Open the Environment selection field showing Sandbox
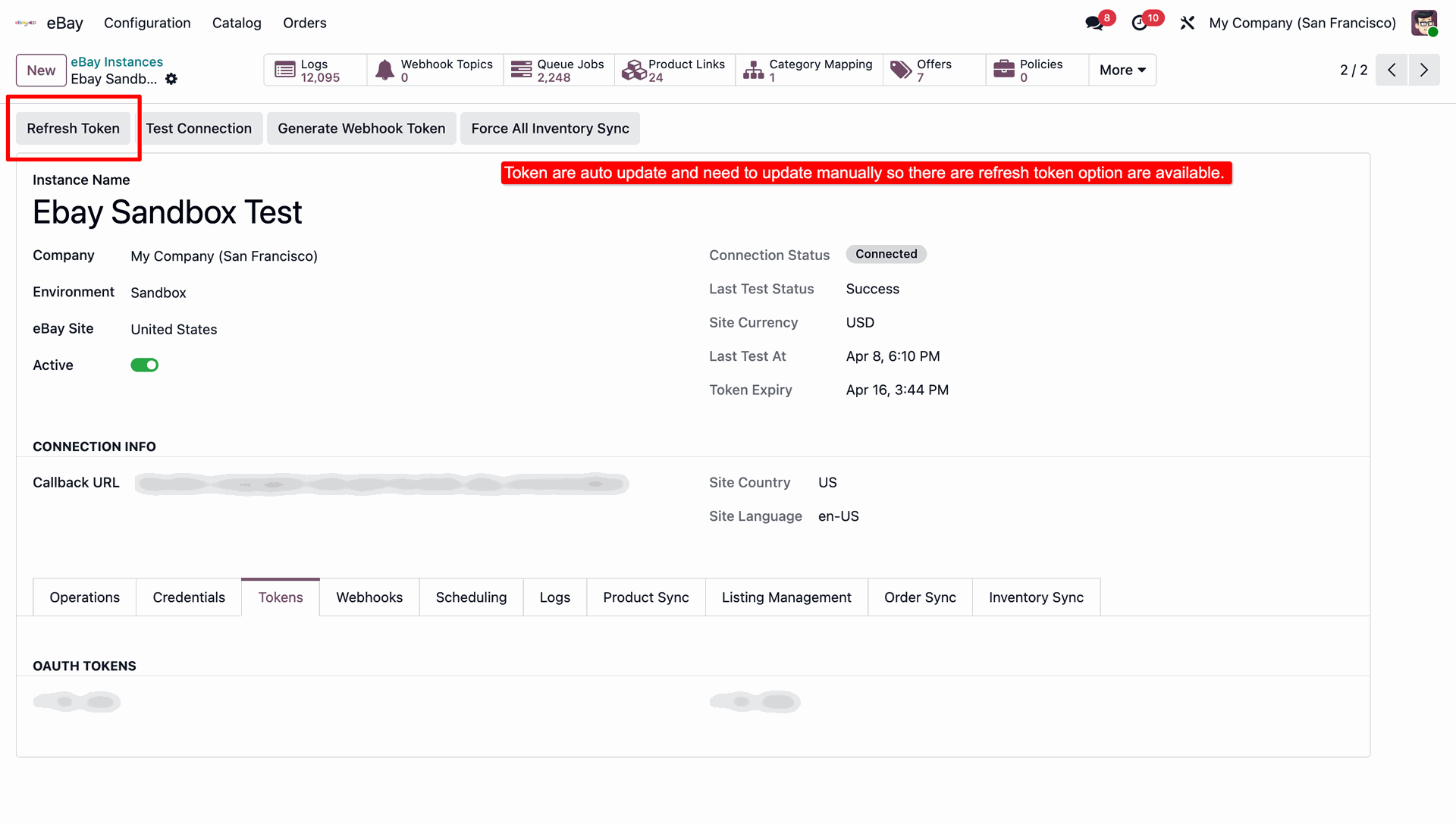The width and height of the screenshot is (1456, 824). pyautogui.click(x=158, y=293)
